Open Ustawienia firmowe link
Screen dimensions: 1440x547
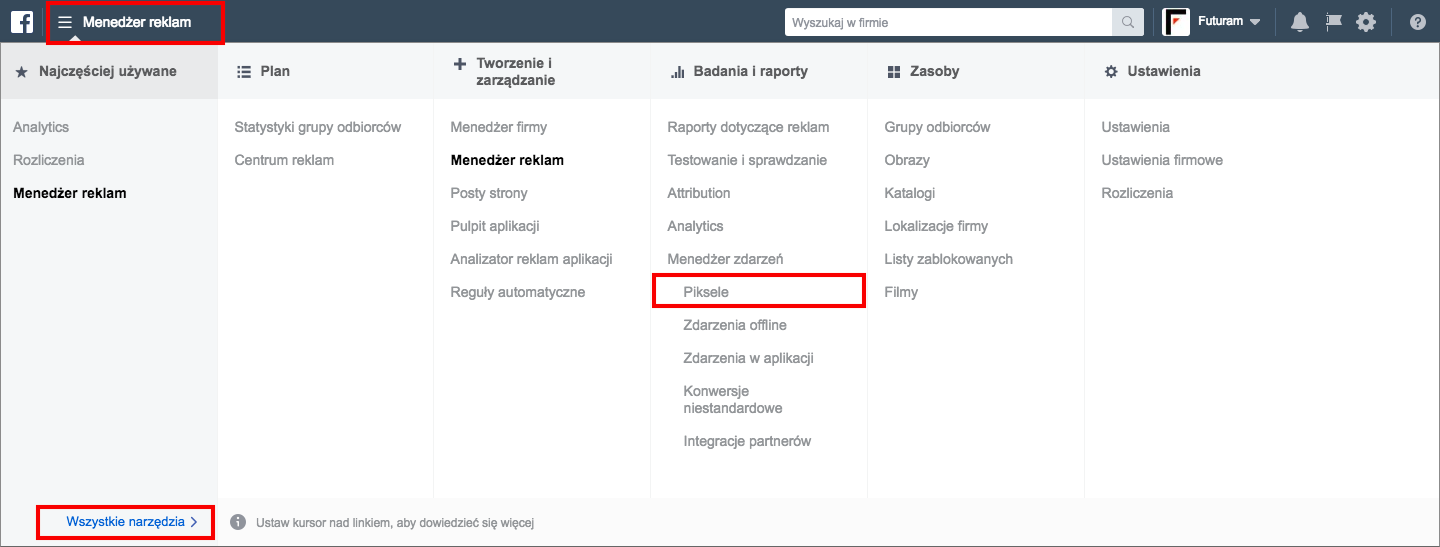tap(1162, 160)
